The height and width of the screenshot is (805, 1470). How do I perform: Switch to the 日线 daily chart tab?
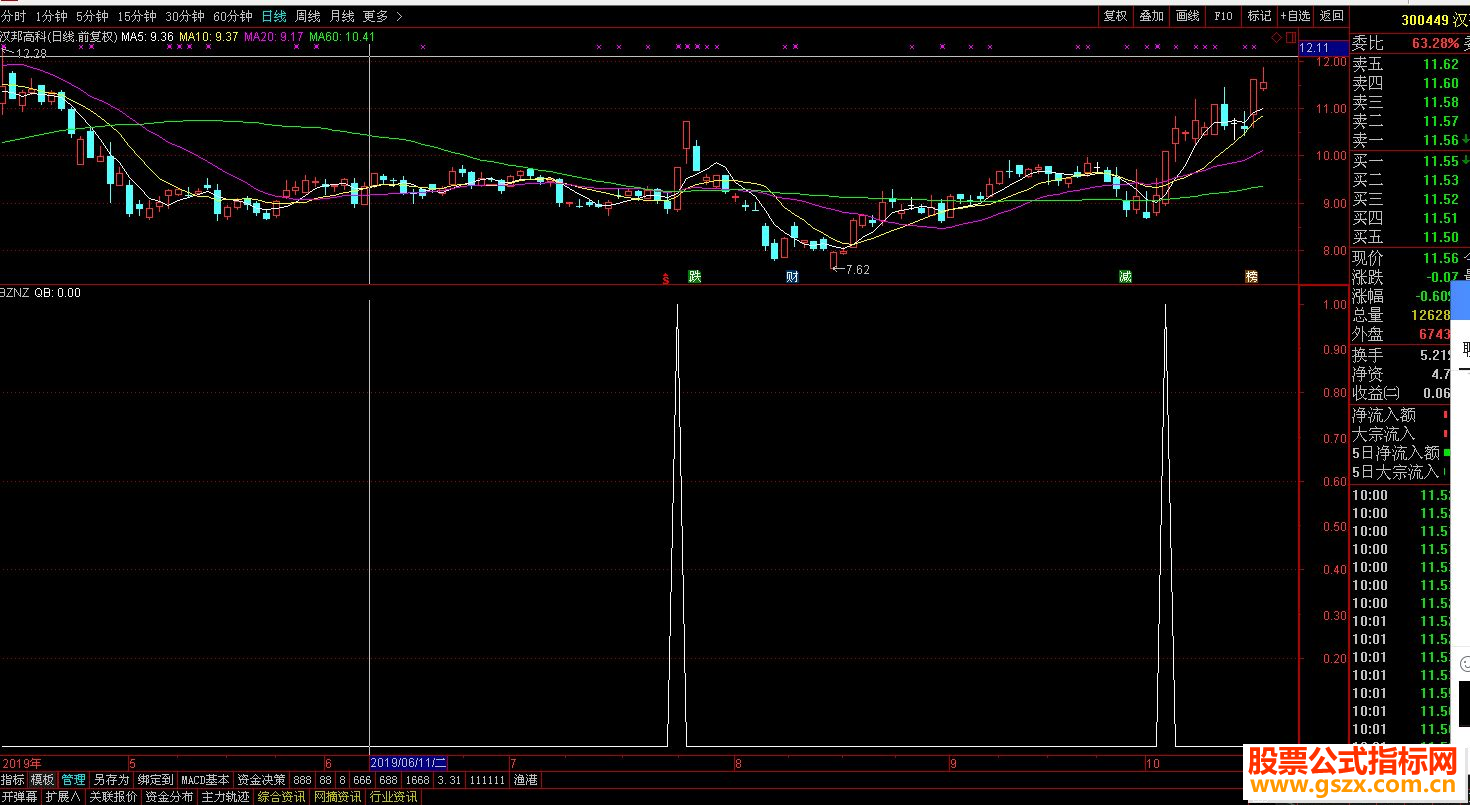pos(273,16)
